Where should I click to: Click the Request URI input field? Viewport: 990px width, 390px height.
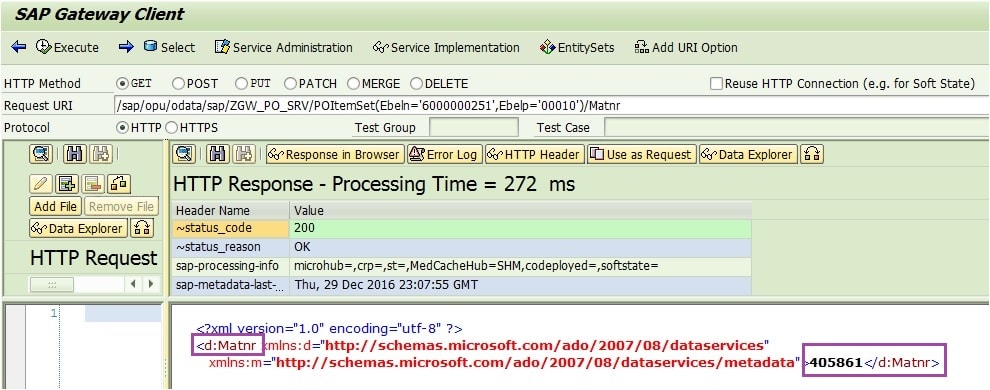pyautogui.click(x=552, y=105)
